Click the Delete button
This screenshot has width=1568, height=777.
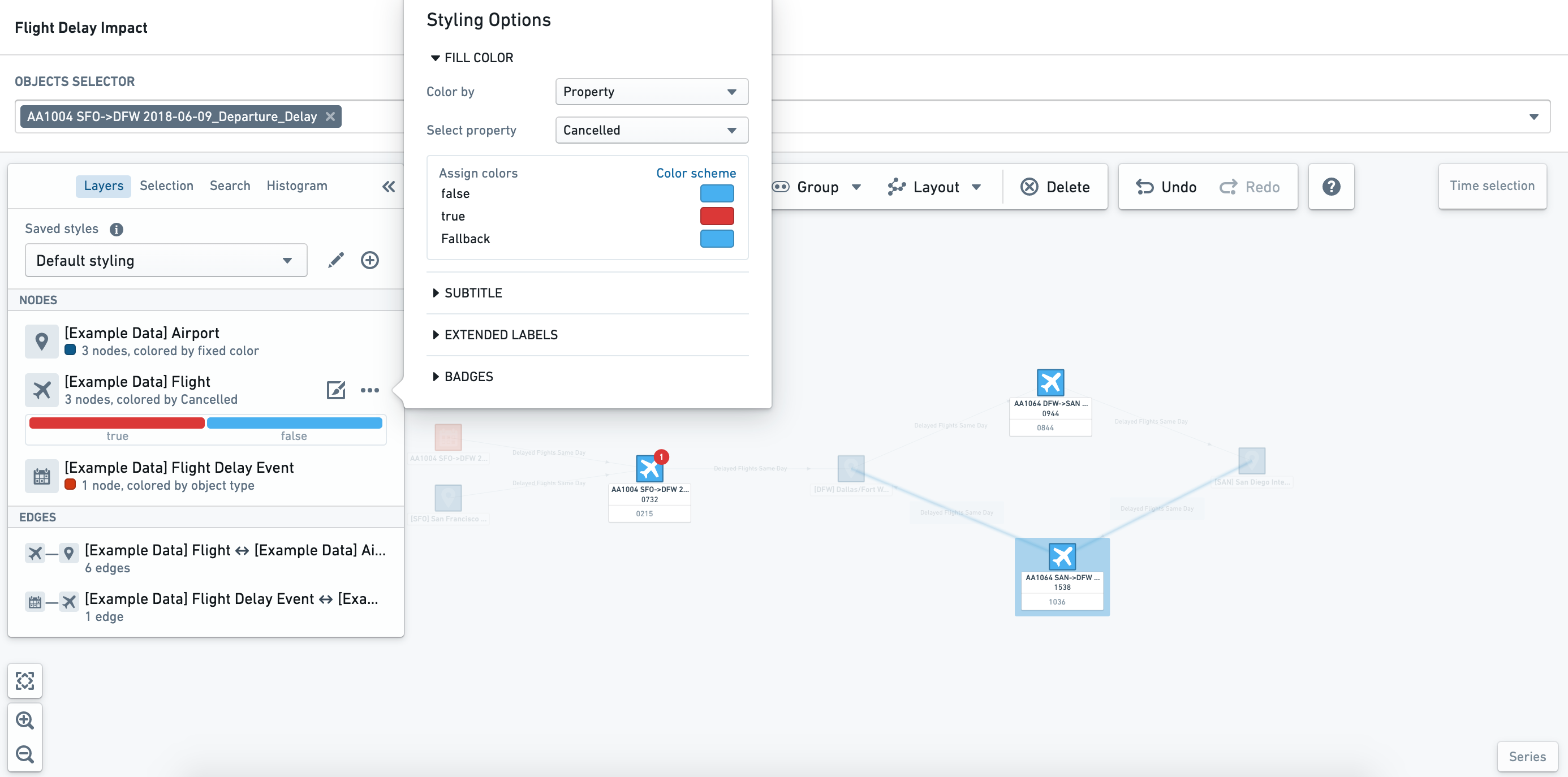(x=1055, y=187)
